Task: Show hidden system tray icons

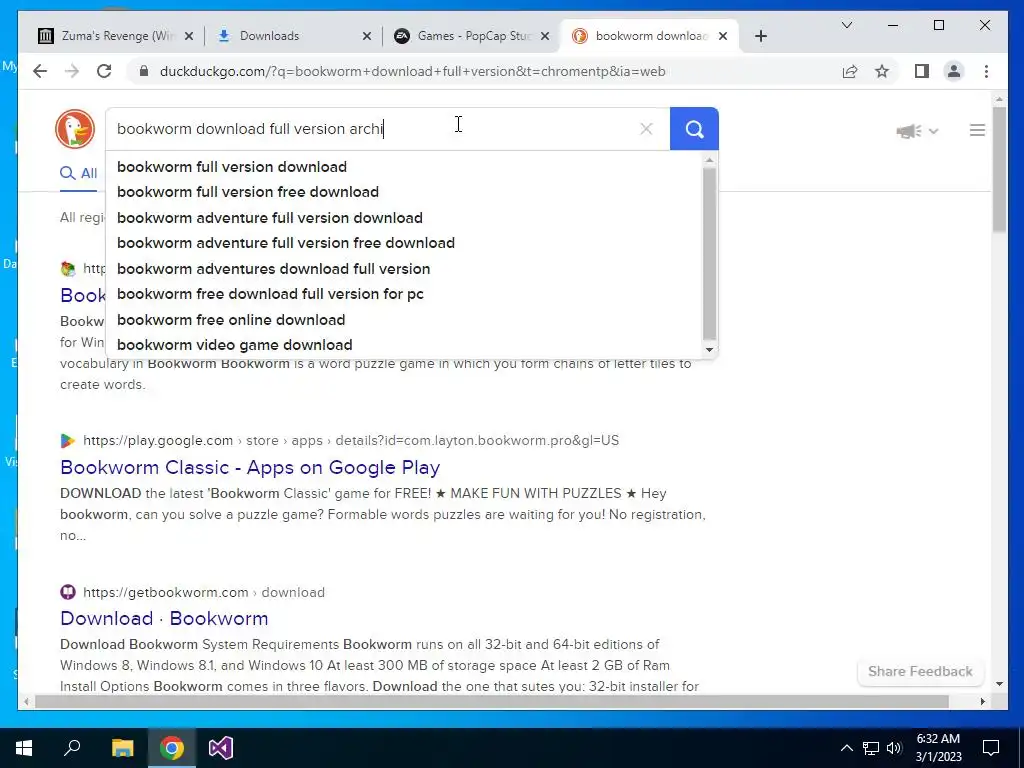Action: coord(846,748)
